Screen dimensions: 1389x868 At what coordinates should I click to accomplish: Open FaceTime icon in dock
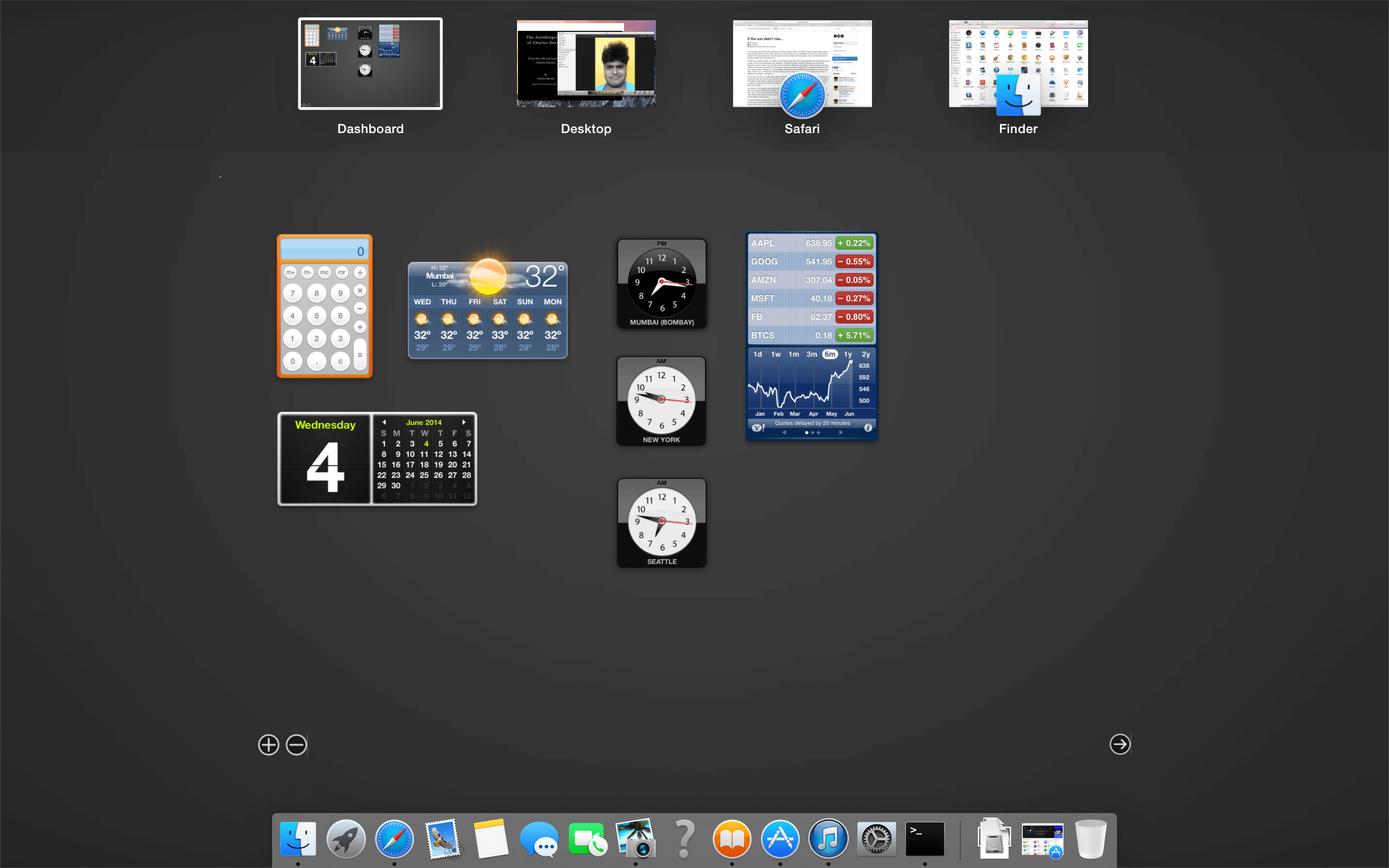click(x=587, y=839)
